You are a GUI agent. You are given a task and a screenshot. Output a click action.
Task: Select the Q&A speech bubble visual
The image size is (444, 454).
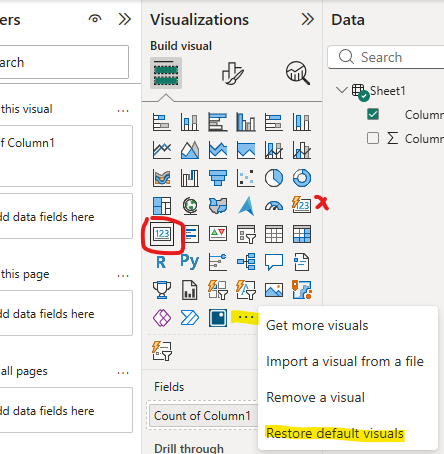[274, 262]
